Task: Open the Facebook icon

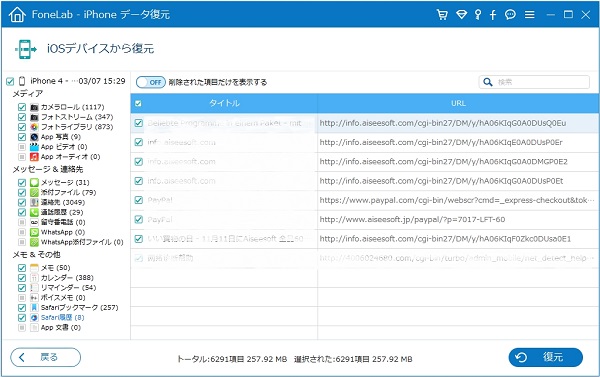Action: click(493, 15)
